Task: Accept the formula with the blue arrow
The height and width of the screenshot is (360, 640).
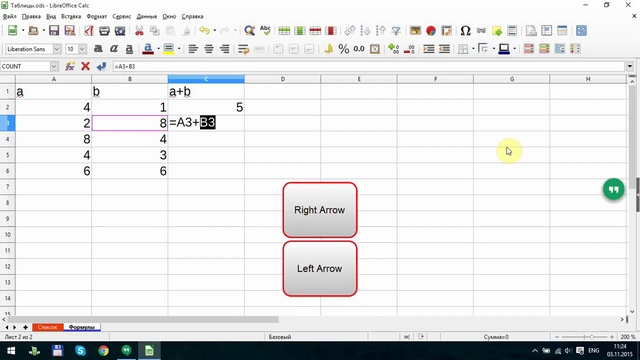Action: (101, 66)
